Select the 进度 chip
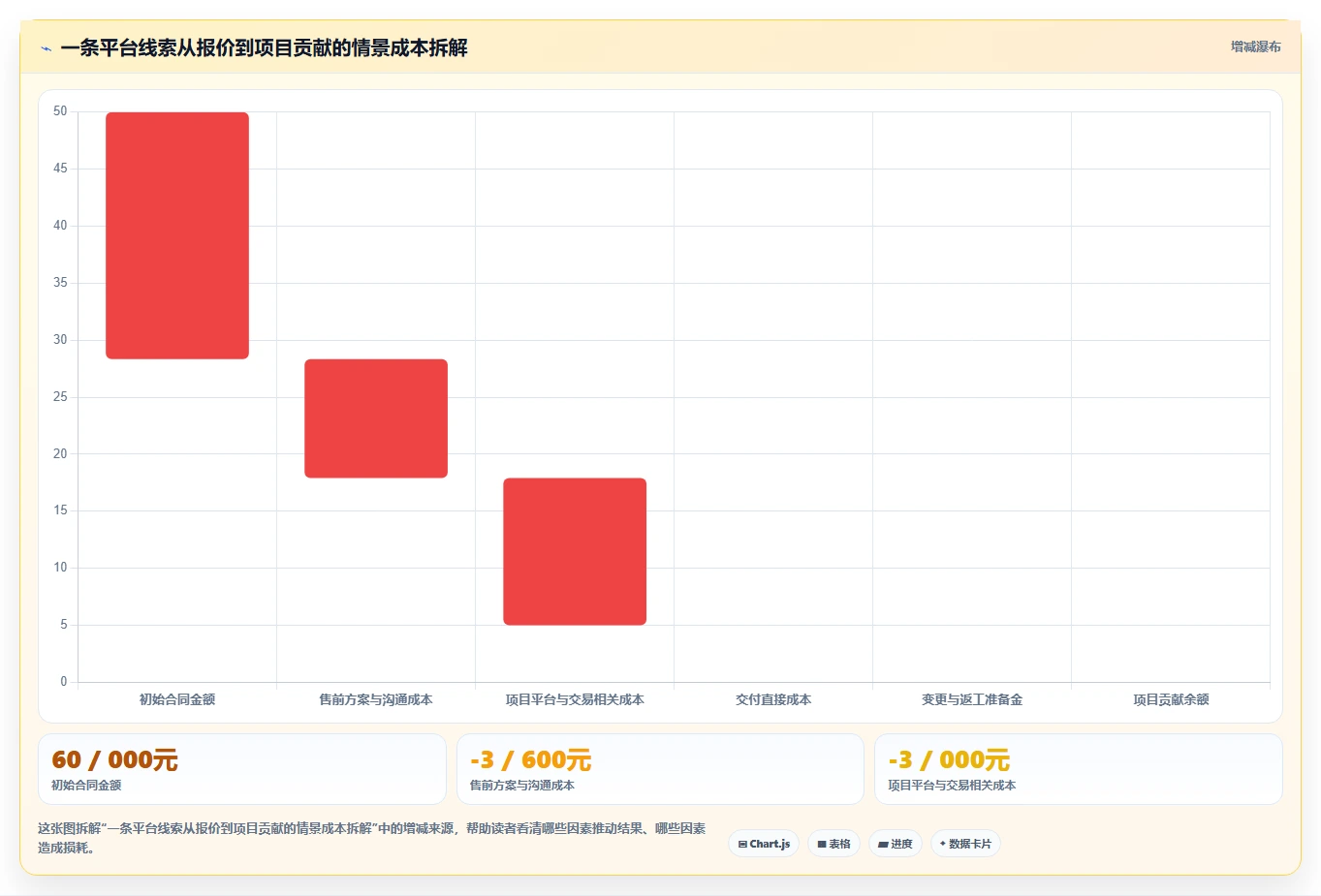 (x=896, y=844)
